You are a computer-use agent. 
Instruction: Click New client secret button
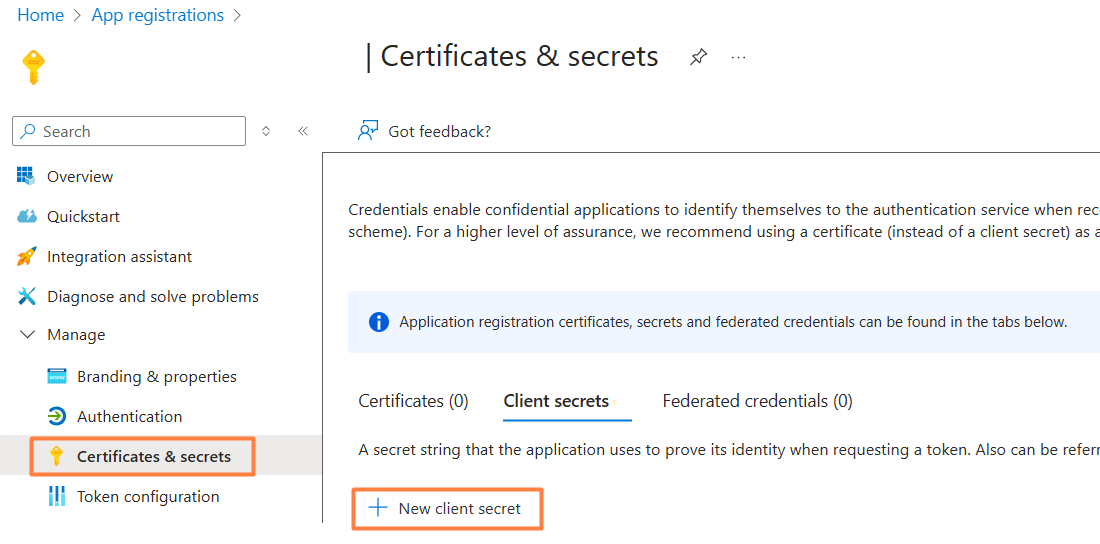(x=447, y=508)
